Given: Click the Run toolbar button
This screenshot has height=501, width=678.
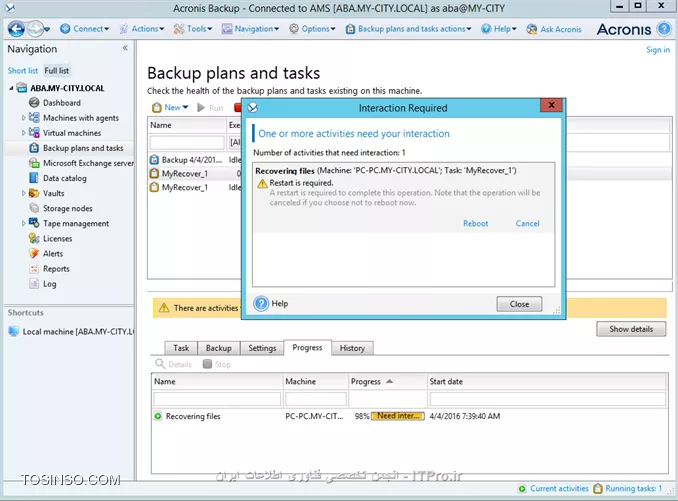Looking at the screenshot, I should [x=210, y=108].
